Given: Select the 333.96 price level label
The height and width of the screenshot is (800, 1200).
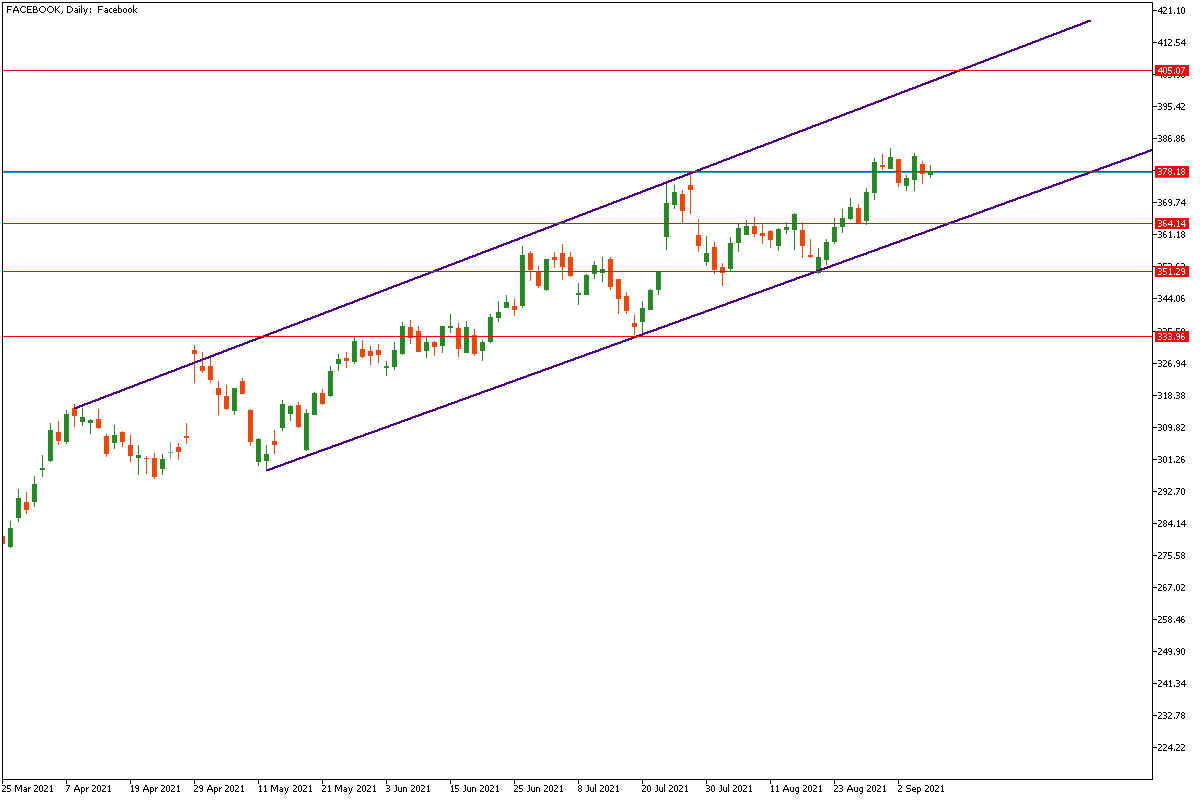Looking at the screenshot, I should pos(1170,337).
